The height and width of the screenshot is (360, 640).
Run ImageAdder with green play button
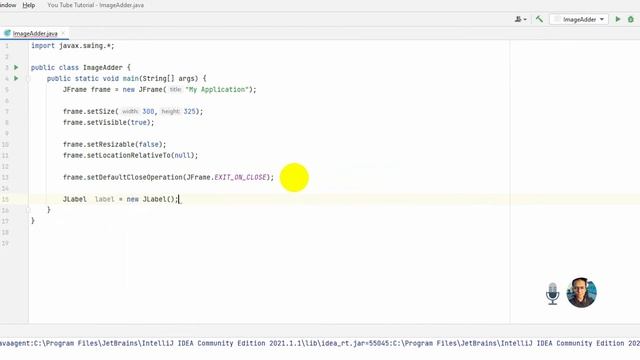pos(618,19)
